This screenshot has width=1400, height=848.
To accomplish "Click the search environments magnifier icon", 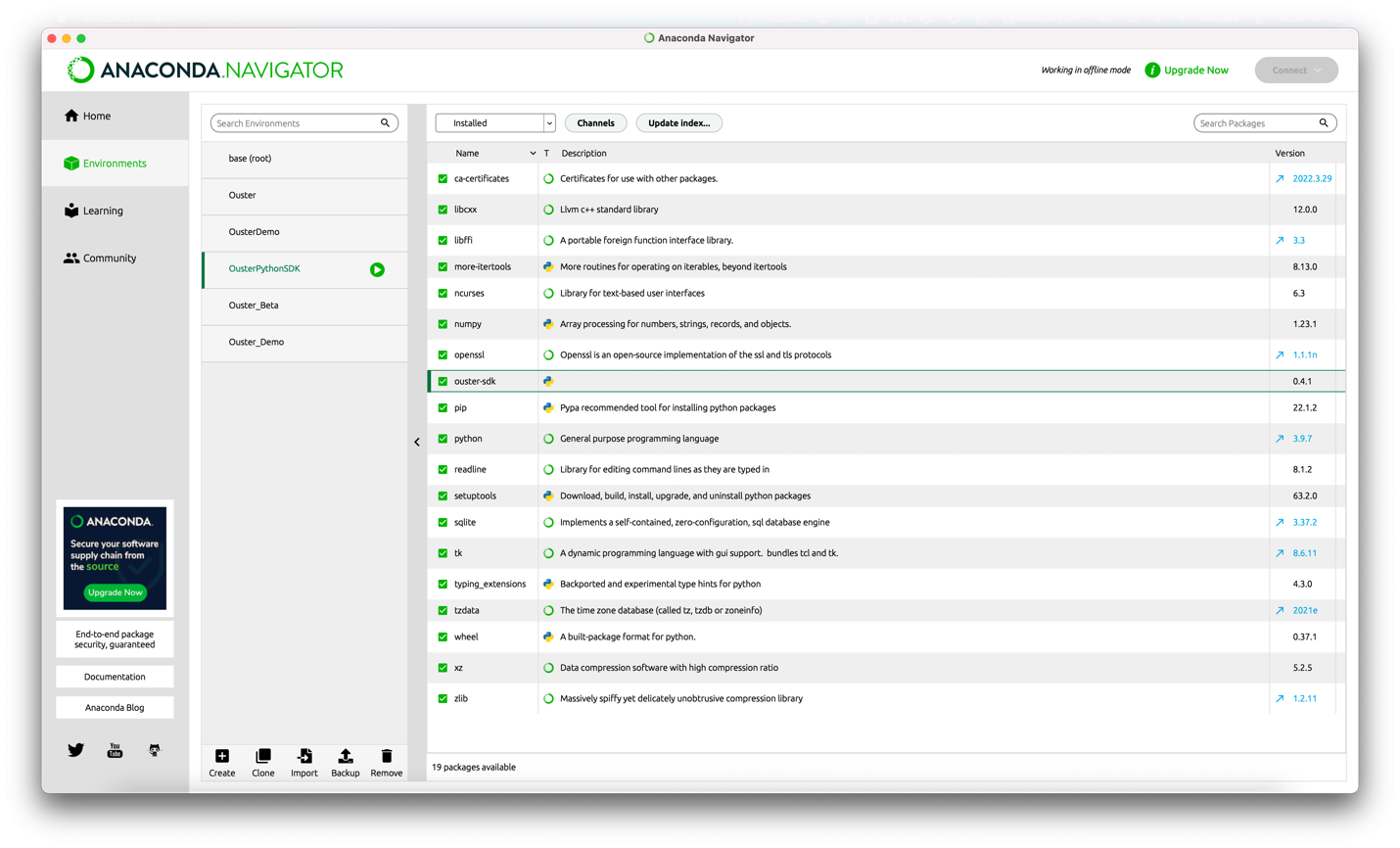I will (x=385, y=123).
